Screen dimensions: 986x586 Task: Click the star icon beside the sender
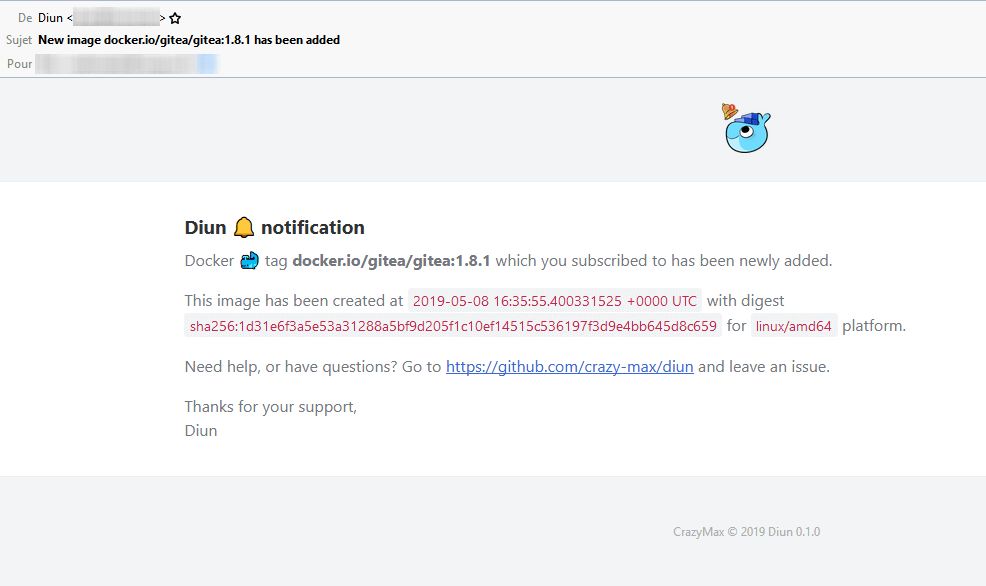pos(176,18)
